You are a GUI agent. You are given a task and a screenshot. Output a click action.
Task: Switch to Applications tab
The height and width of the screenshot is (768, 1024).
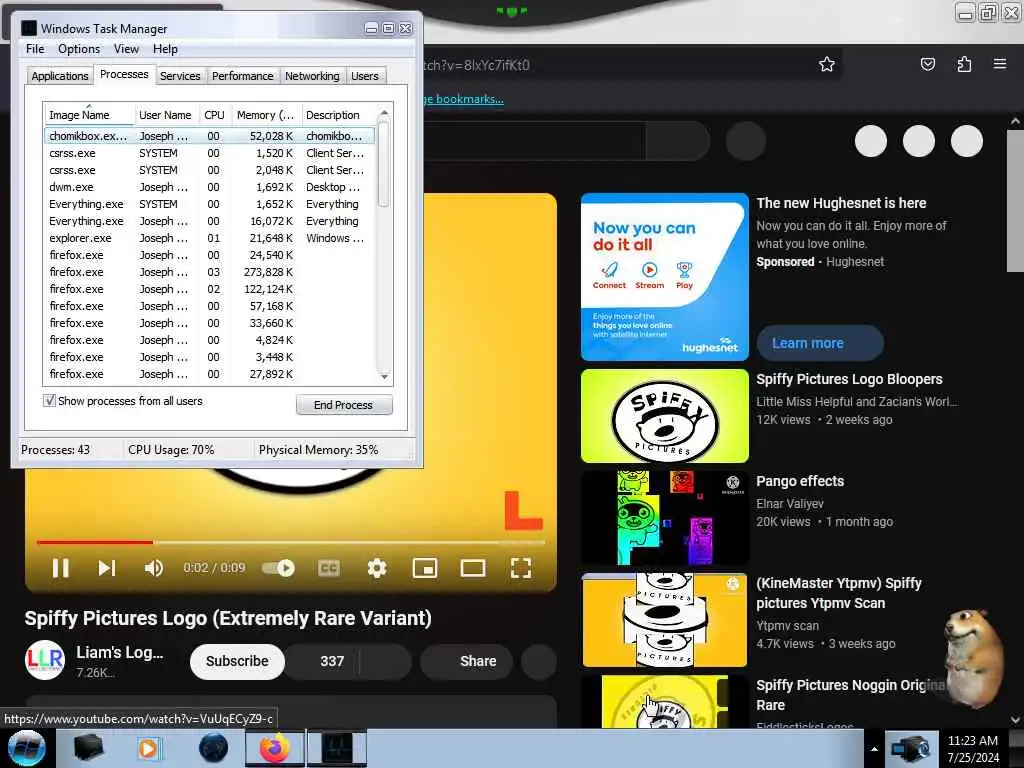[59, 76]
